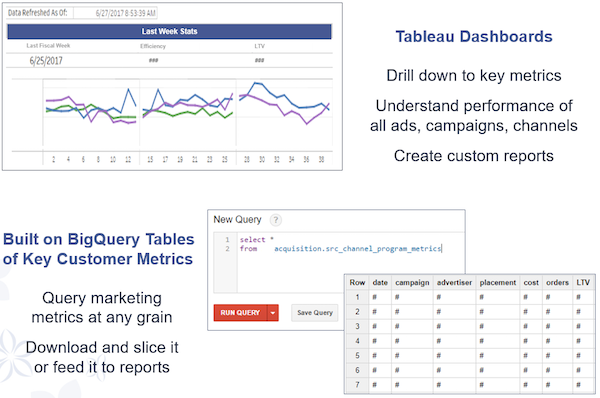
Task: Click the 'select *' line in the query editor
Action: point(256,240)
